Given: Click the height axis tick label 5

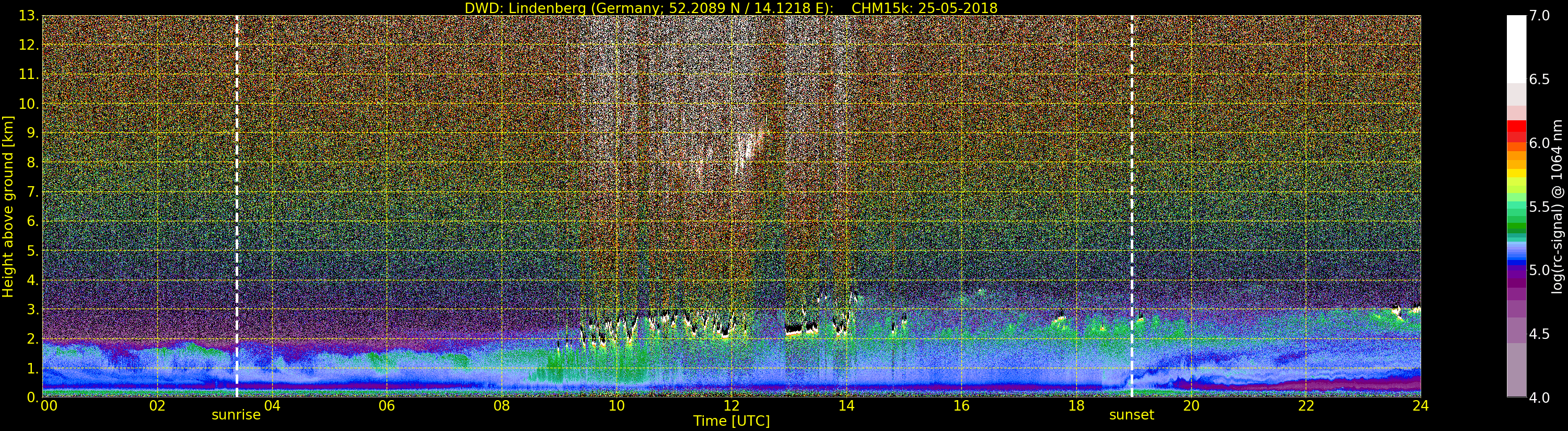Looking at the screenshot, I should point(32,251).
